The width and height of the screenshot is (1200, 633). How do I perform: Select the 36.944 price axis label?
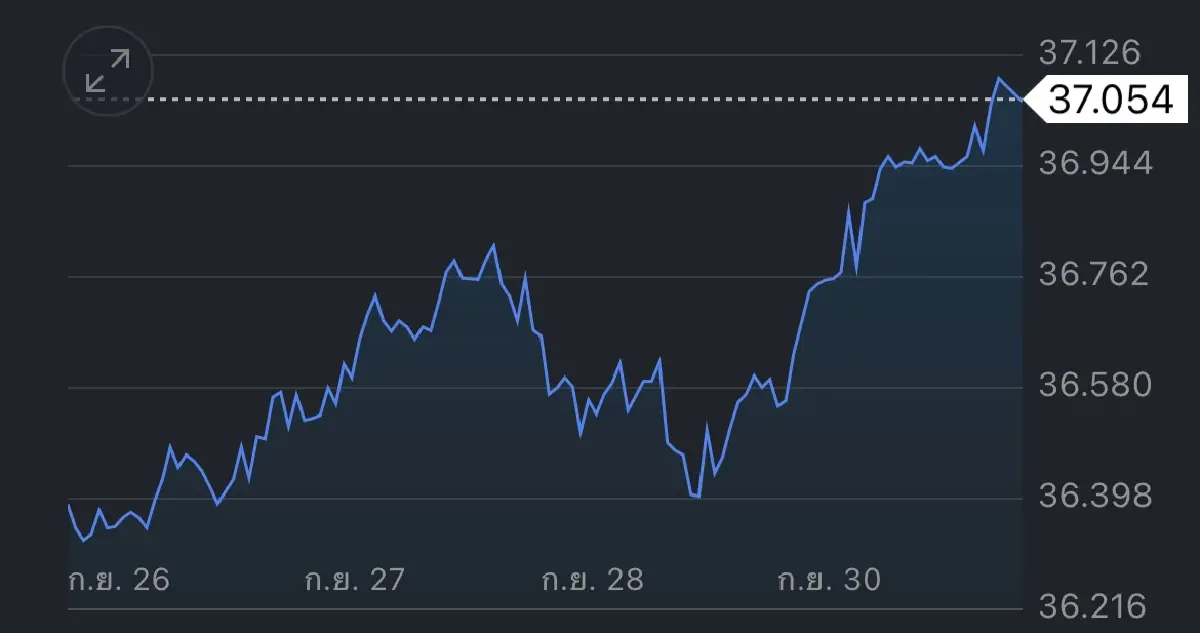(x=1095, y=163)
